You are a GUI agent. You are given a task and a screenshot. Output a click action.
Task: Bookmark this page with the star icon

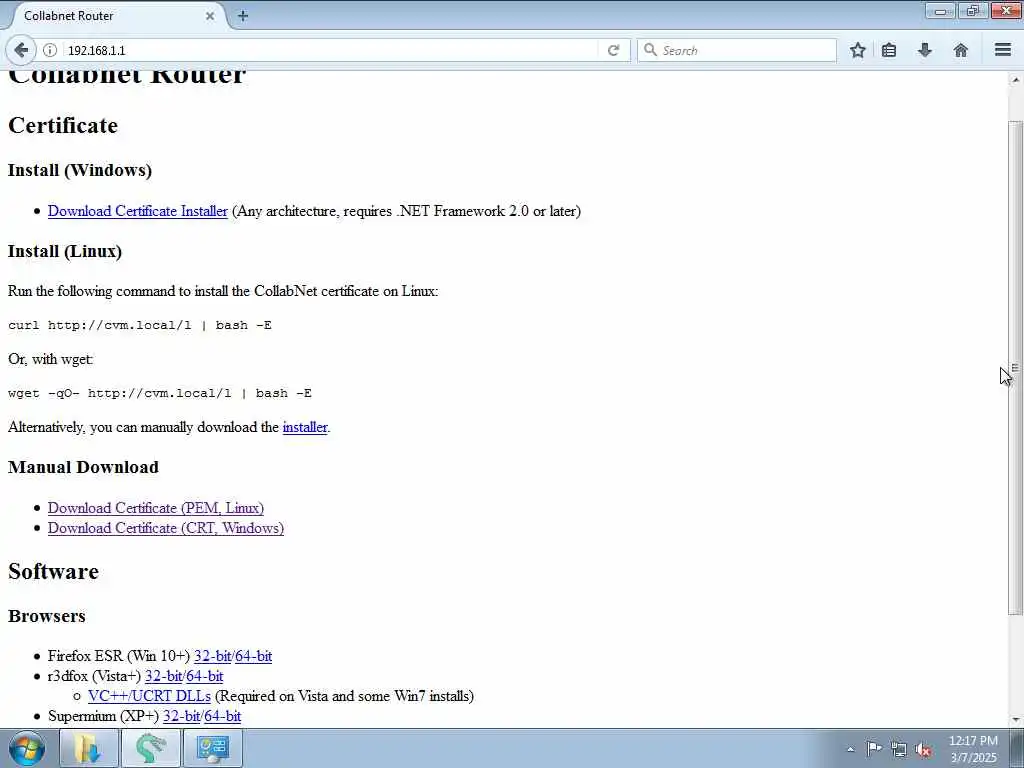[x=857, y=50]
